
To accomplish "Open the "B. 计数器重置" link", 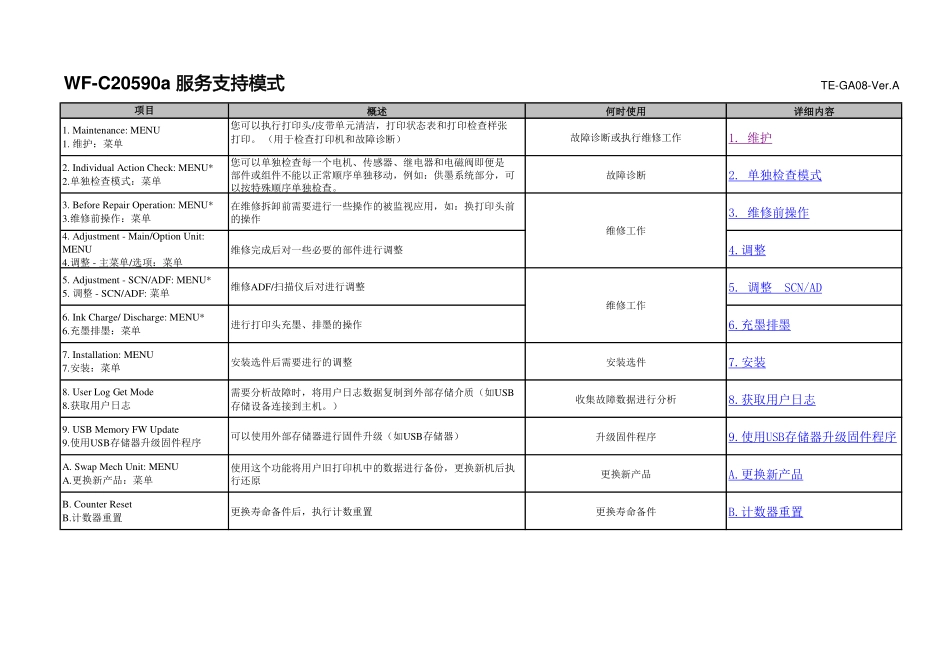I will pyautogui.click(x=765, y=511).
